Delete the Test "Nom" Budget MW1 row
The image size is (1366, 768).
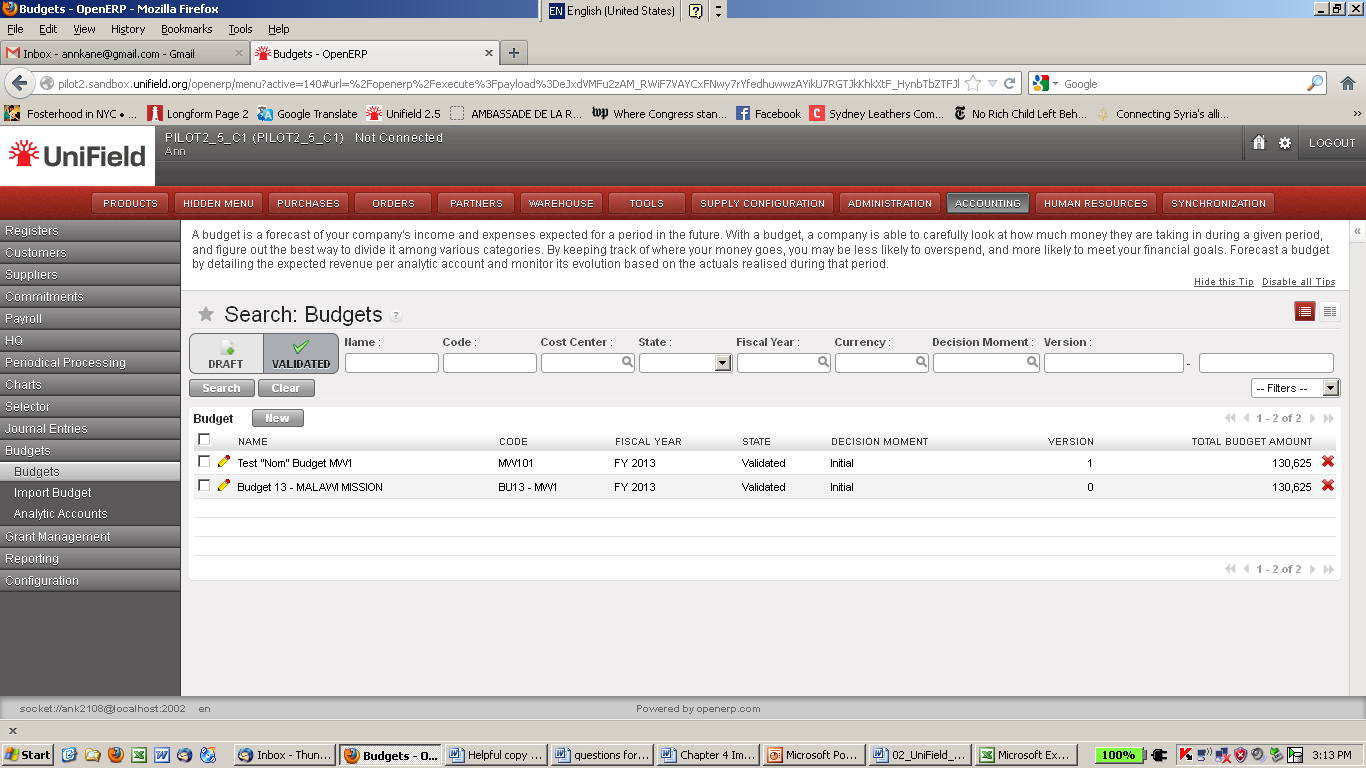coord(1328,462)
